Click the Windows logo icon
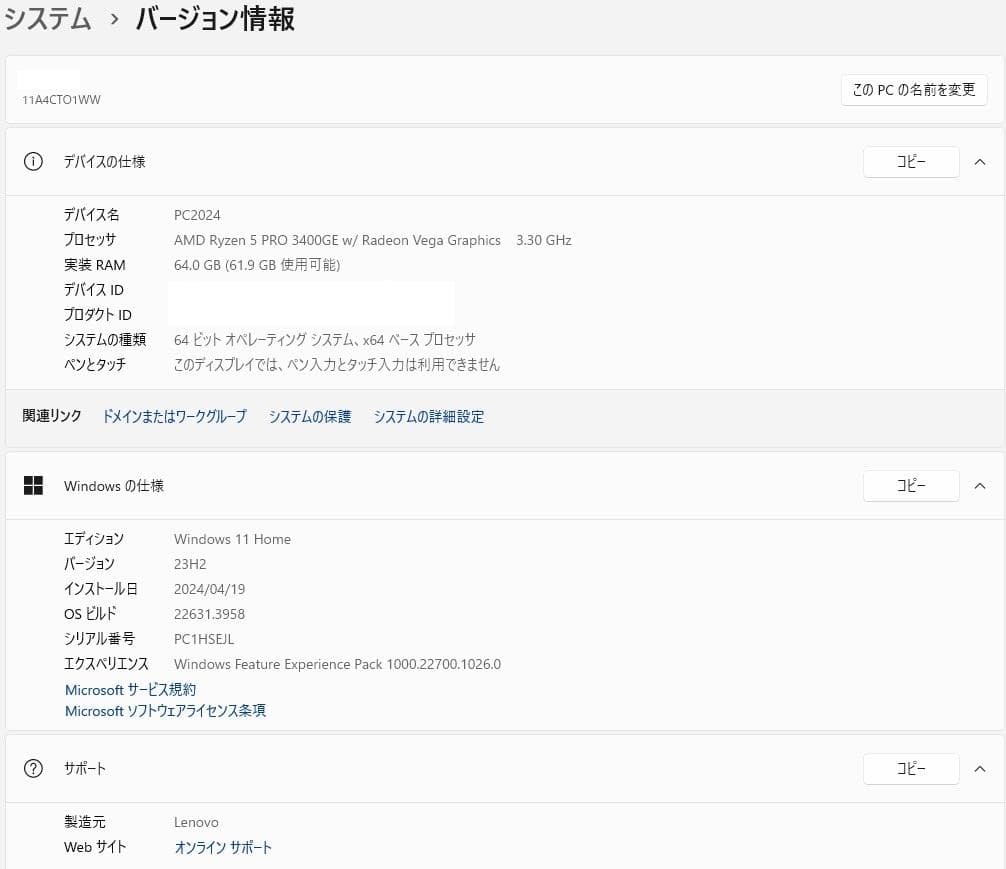 [x=33, y=486]
